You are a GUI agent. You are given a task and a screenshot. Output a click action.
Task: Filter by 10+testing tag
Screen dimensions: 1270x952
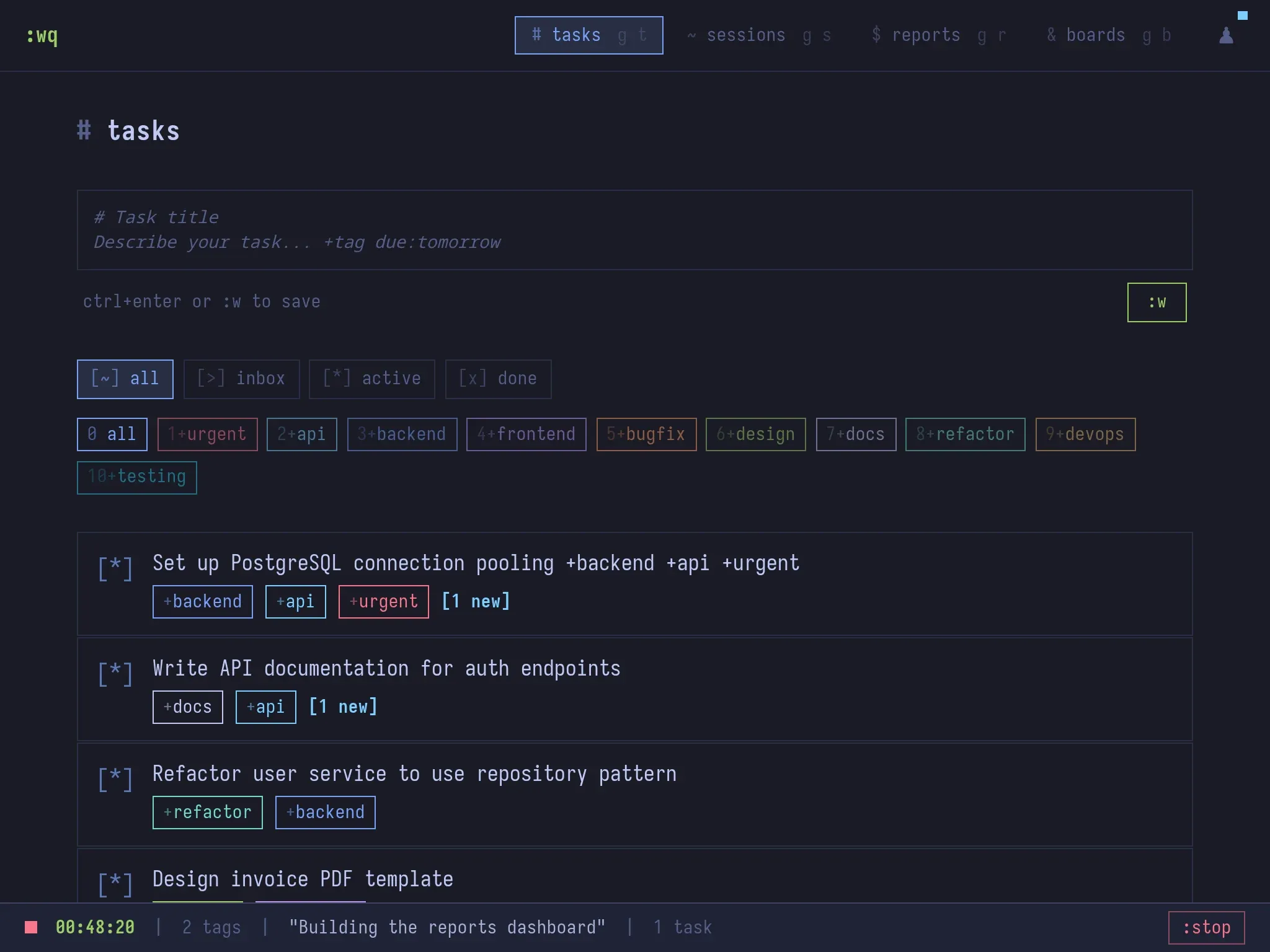pos(136,477)
